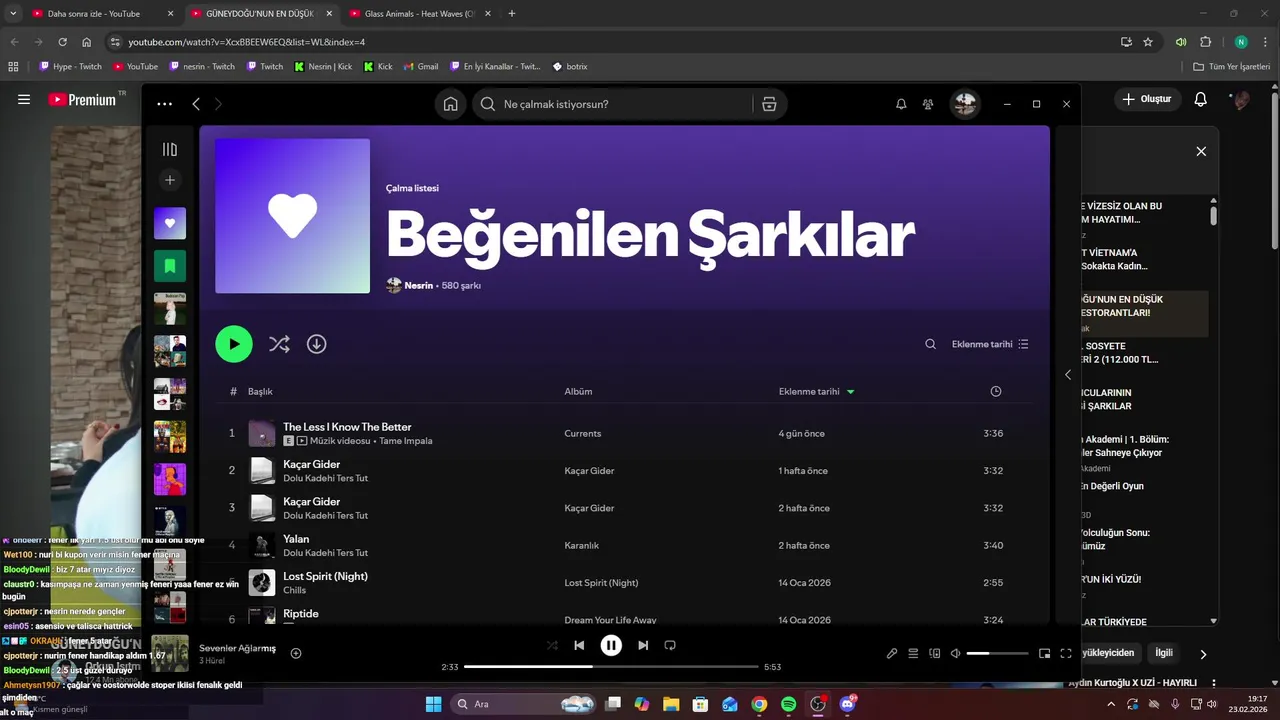The image size is (1280, 720).
Task: Mute Spotify volume speaker icon
Action: pyautogui.click(x=955, y=653)
